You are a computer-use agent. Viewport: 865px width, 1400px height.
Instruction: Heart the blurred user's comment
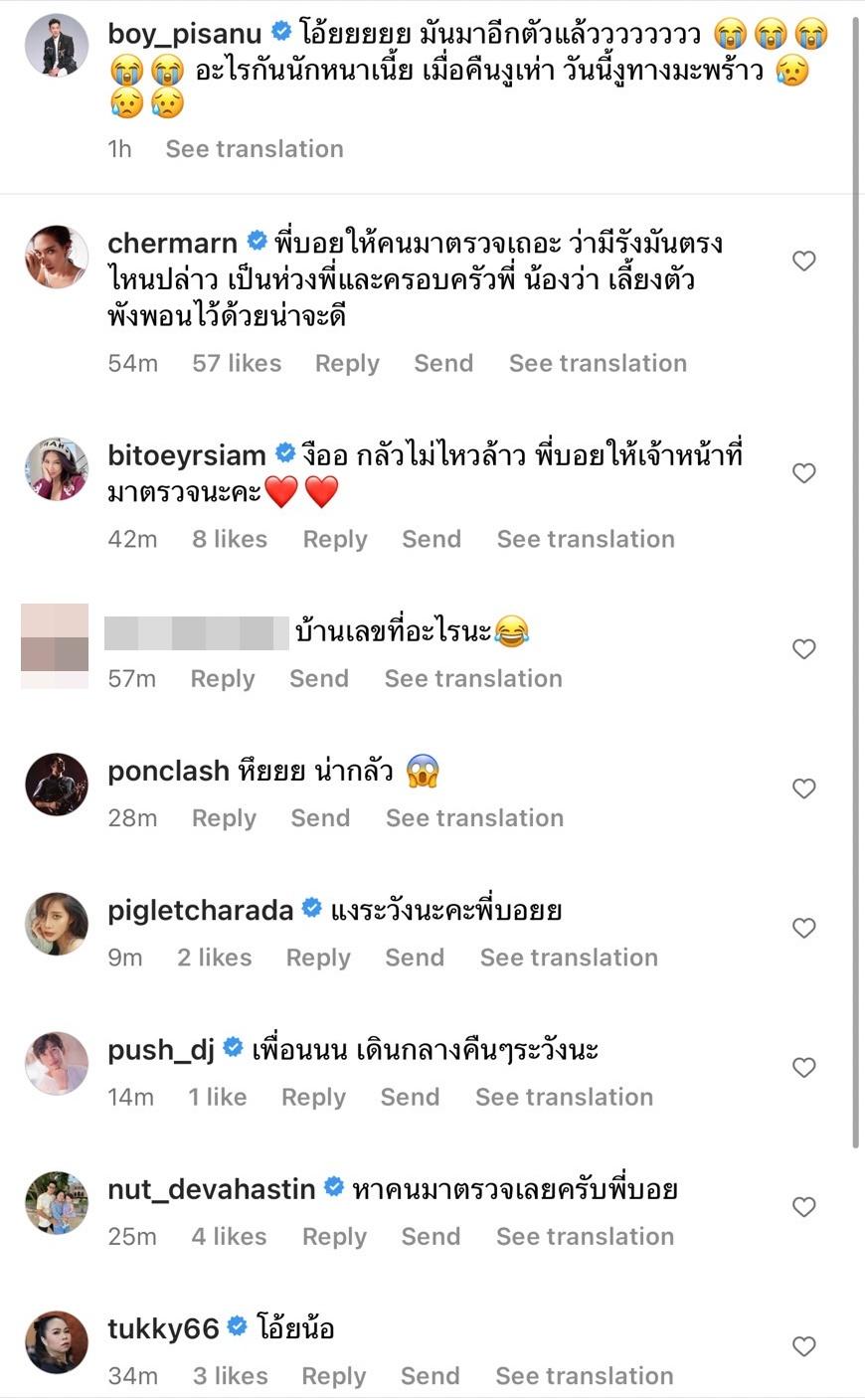pyautogui.click(x=803, y=649)
